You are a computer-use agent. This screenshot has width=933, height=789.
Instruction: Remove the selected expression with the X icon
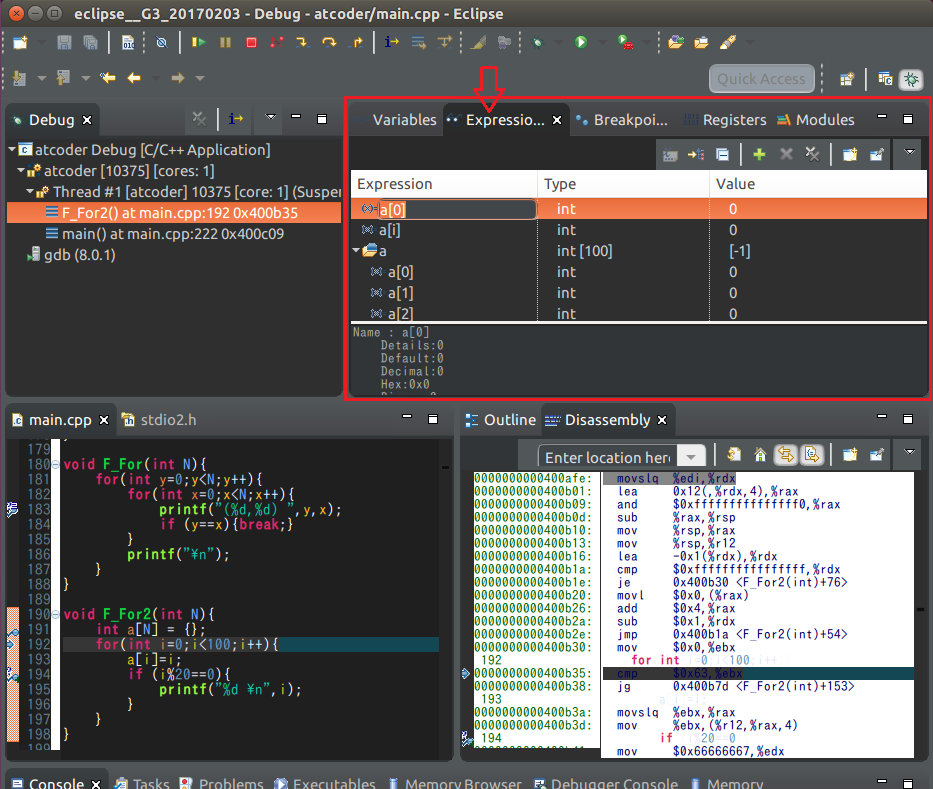click(786, 154)
